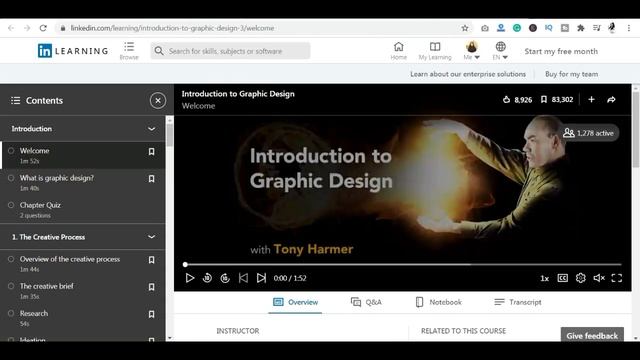Show the 1,278 active learners
Viewport: 640px width, 360px height.
coord(588,133)
